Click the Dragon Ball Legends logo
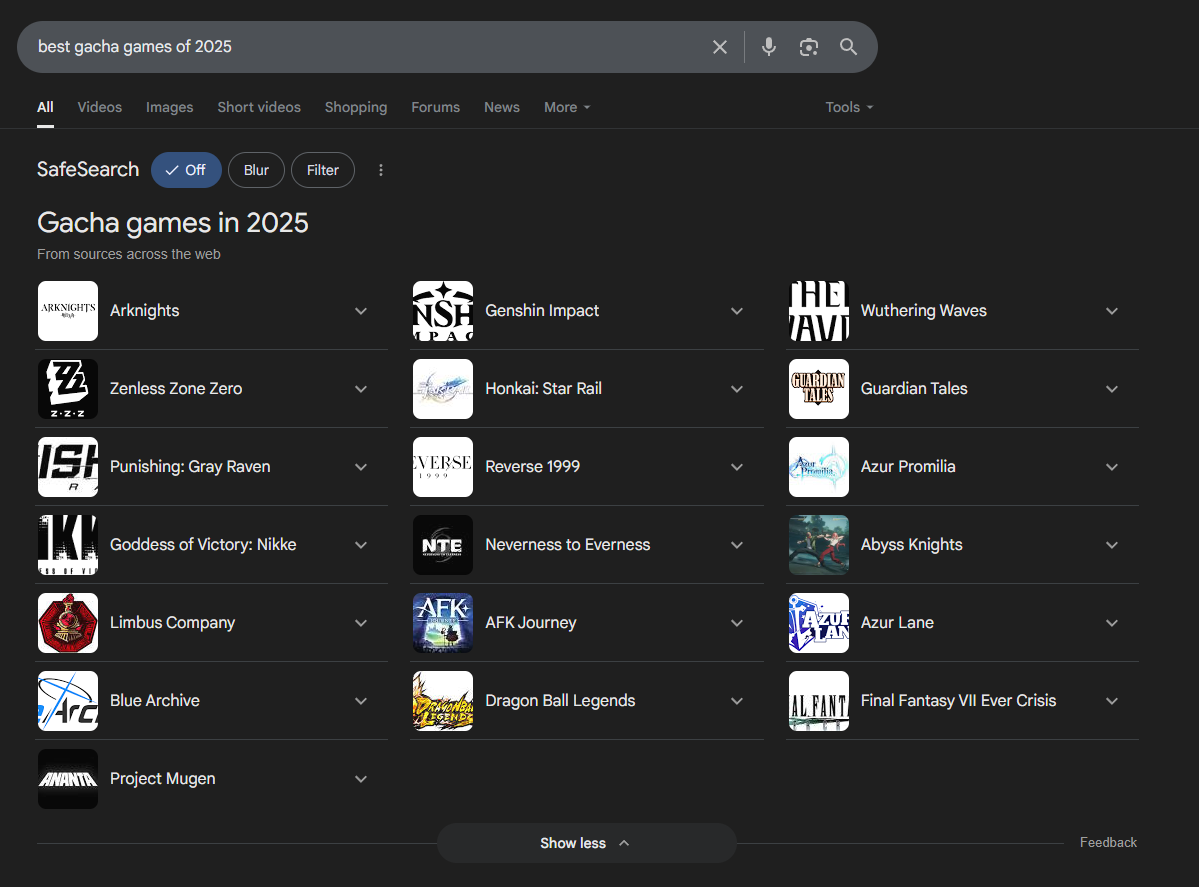Image resolution: width=1199 pixels, height=887 pixels. coord(443,700)
